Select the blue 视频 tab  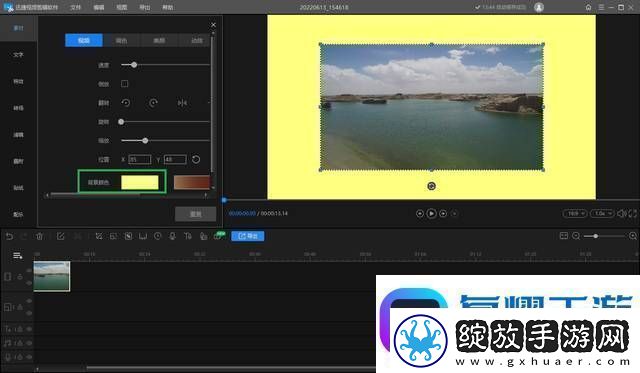pos(84,40)
